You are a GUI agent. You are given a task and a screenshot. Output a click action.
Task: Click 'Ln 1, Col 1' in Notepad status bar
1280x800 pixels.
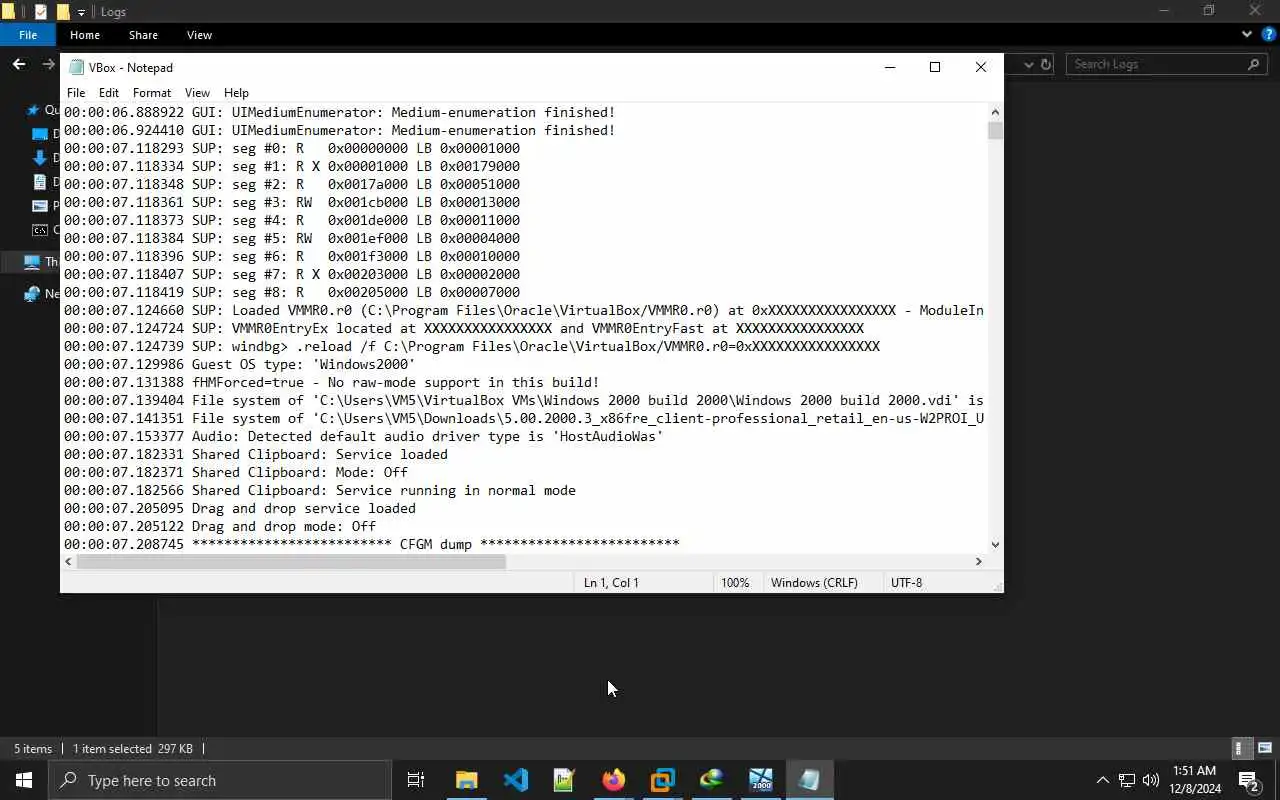point(611,583)
